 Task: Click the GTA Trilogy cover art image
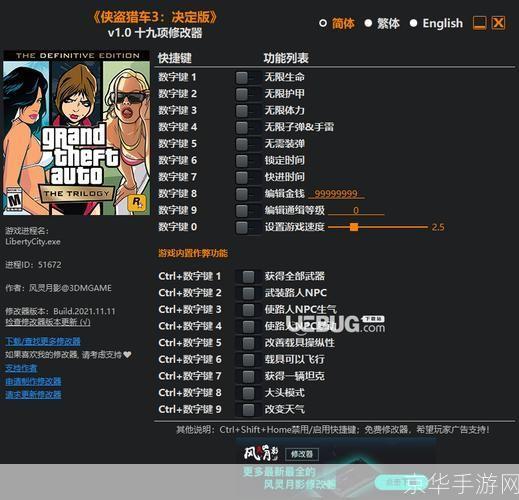coord(76,133)
